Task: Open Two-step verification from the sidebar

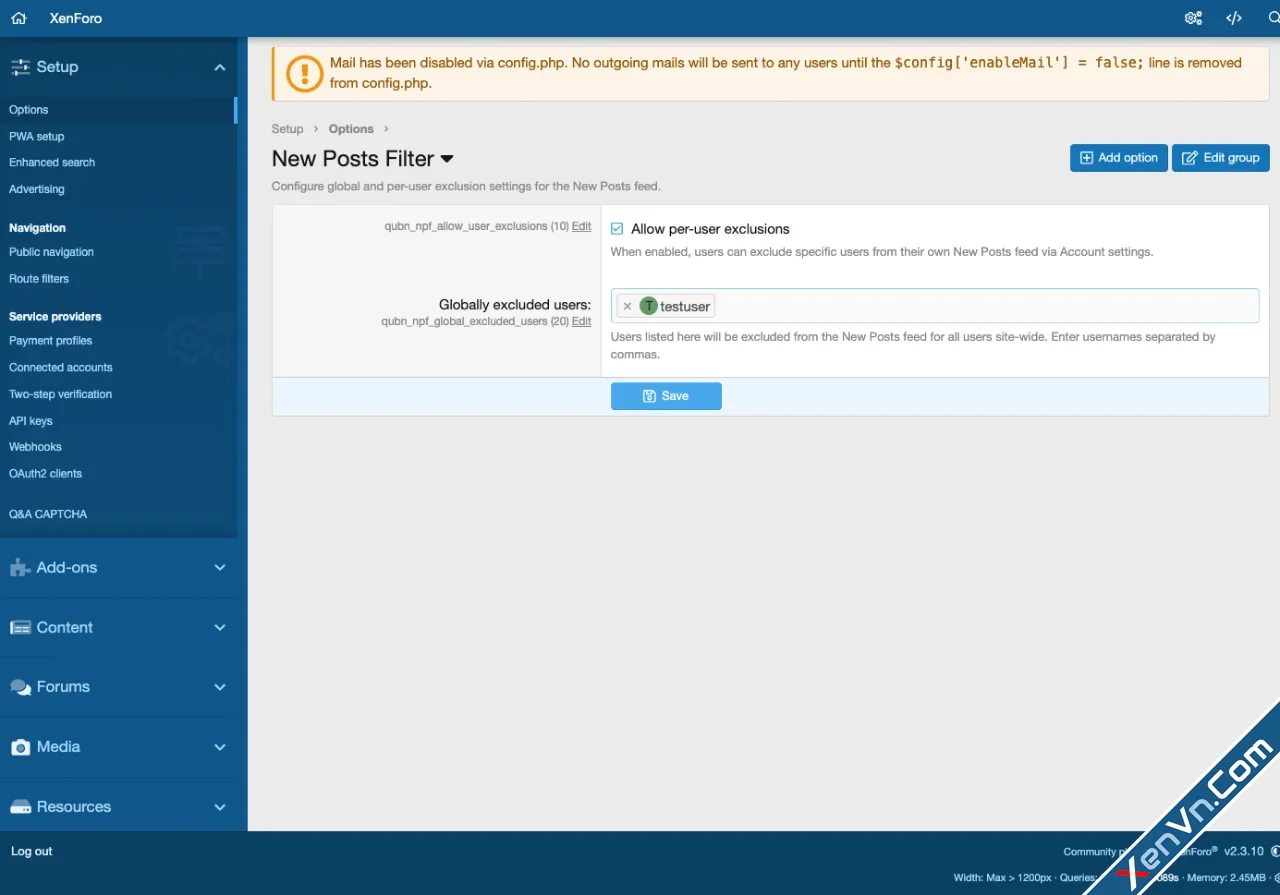Action: 60,393
